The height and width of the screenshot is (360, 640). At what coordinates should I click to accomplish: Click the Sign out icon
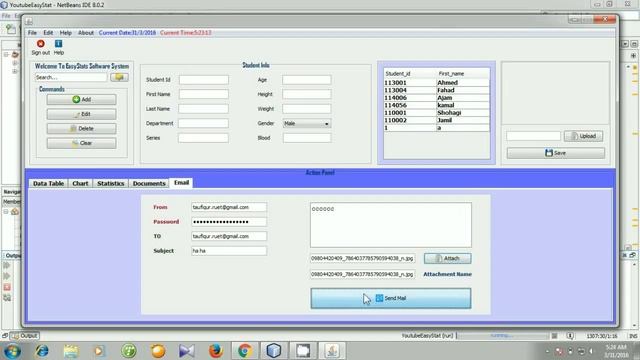pyautogui.click(x=40, y=44)
